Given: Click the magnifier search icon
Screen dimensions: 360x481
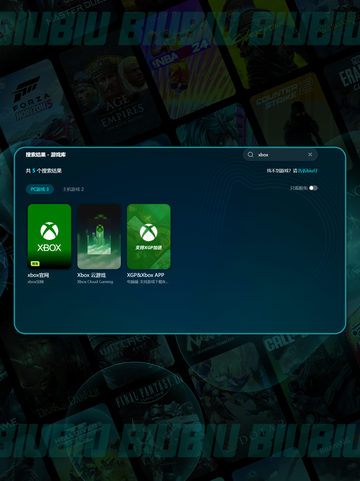Looking at the screenshot, I should click(x=250, y=155).
